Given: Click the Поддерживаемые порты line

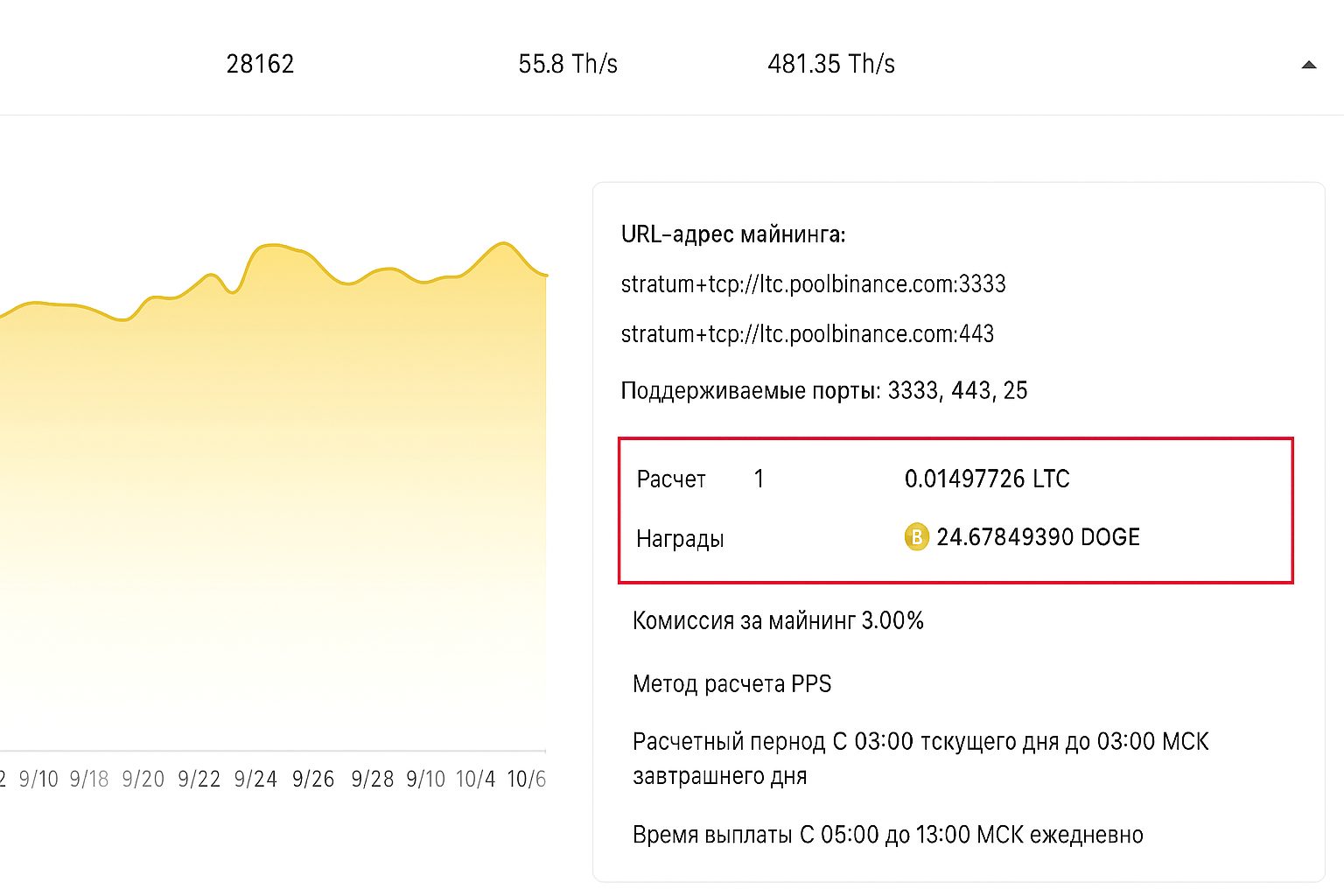Looking at the screenshot, I should [x=824, y=390].
